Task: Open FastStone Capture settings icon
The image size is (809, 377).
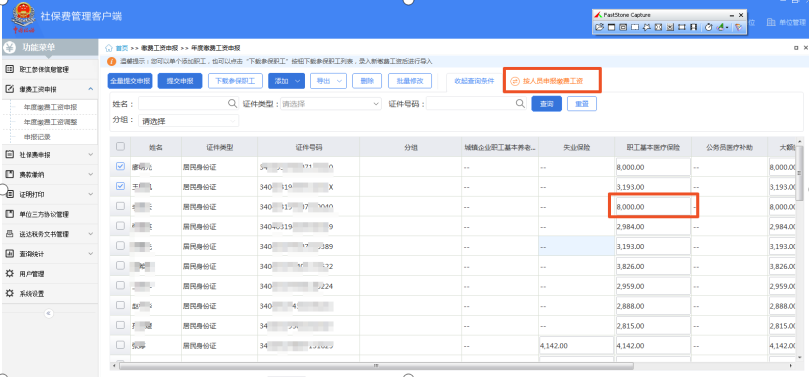Action: pyautogui.click(x=738, y=27)
